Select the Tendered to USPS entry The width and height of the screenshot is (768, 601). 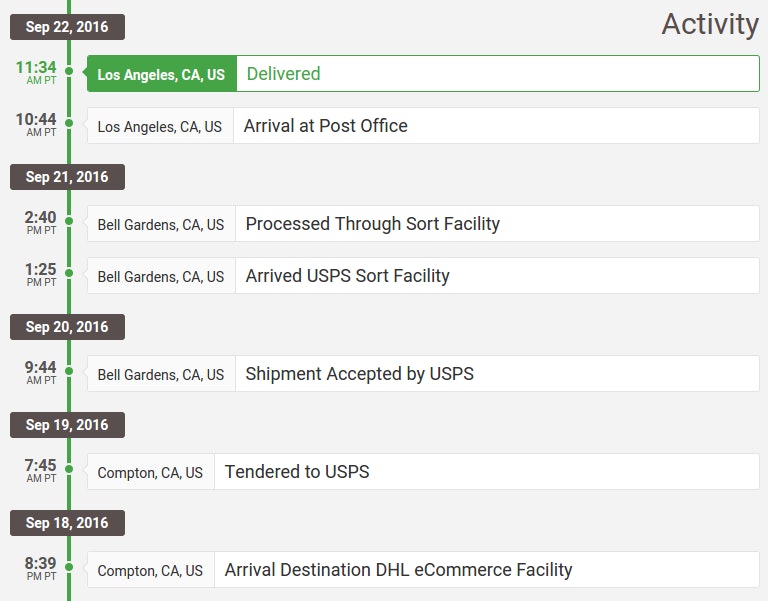[x=486, y=472]
